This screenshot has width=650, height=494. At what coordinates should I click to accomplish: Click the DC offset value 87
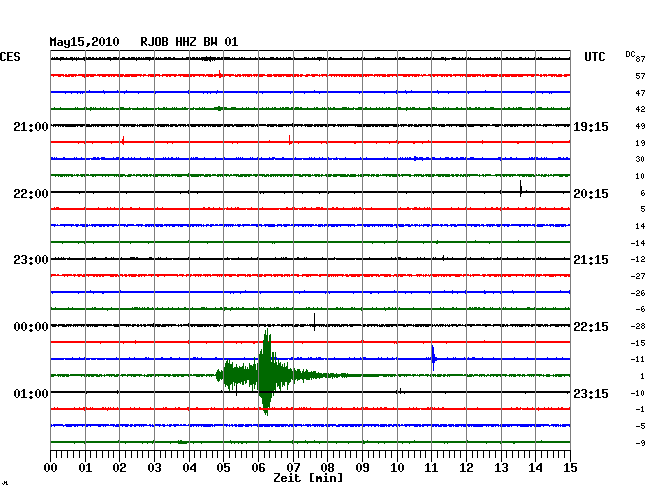pyautogui.click(x=640, y=59)
